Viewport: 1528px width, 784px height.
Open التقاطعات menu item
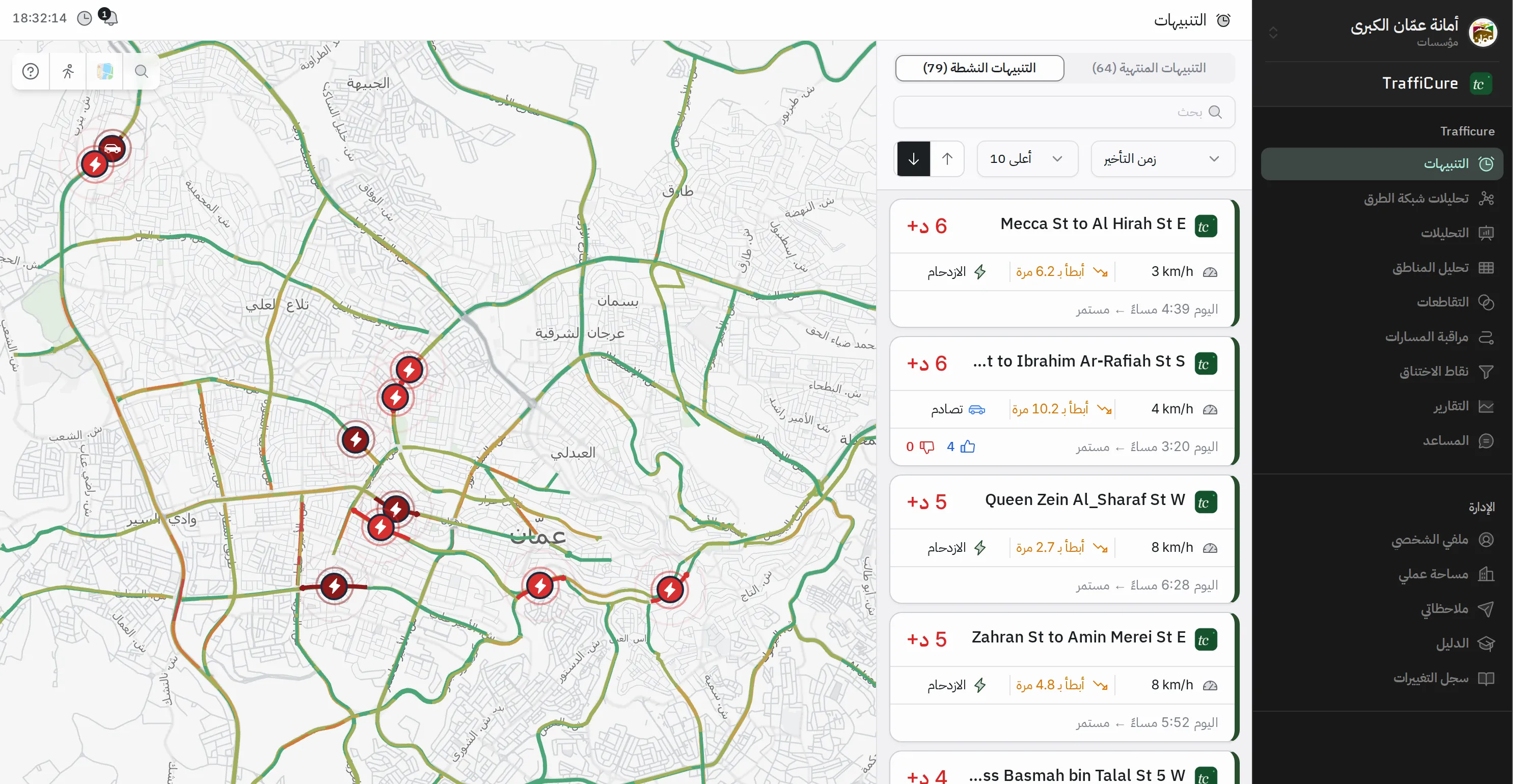click(x=1381, y=302)
